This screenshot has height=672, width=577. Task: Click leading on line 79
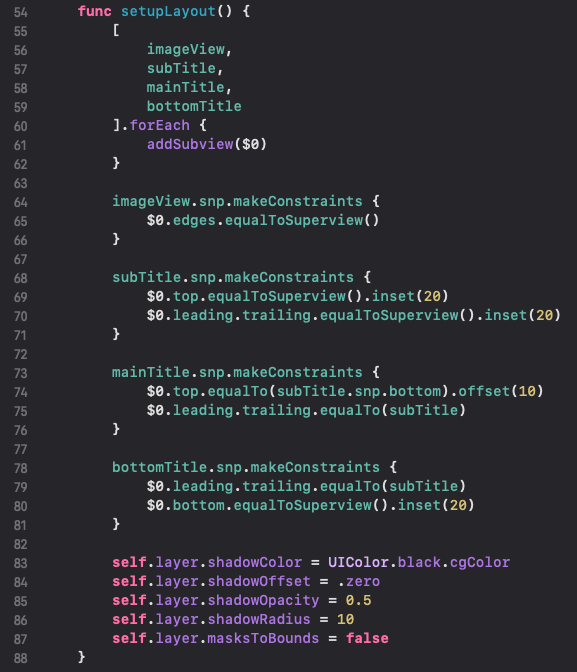tap(203, 487)
